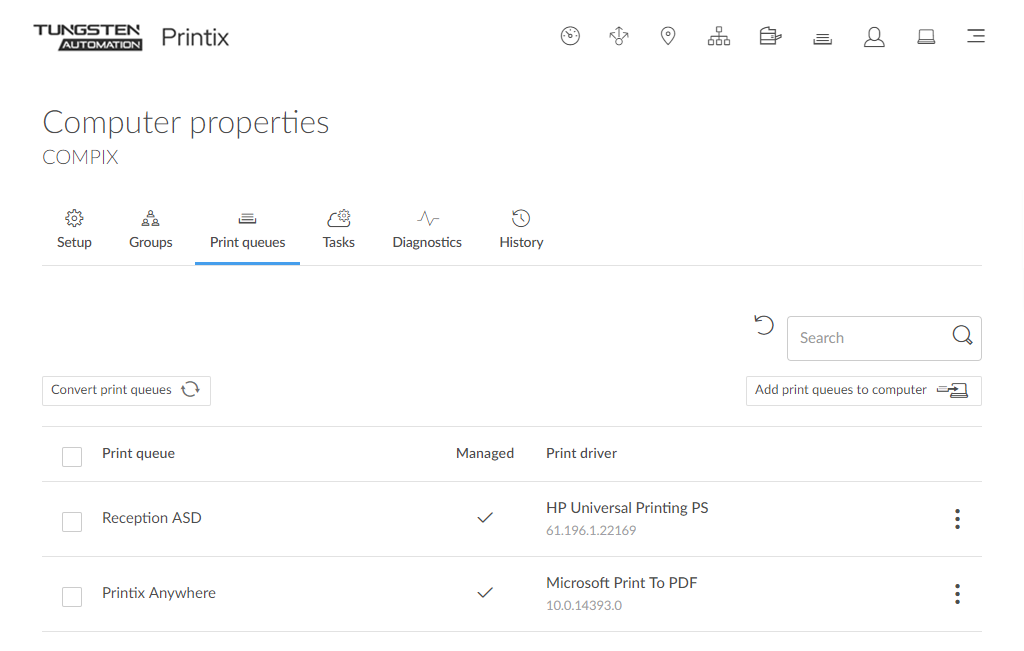Viewport: 1024px width, 651px height.
Task: Open the History tab
Action: 521,230
